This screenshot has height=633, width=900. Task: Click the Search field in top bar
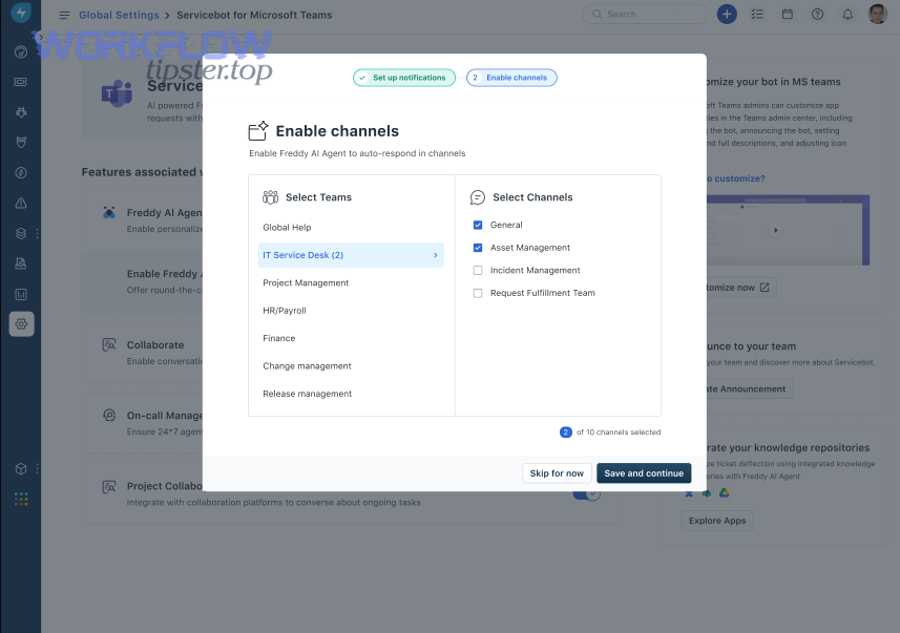(x=644, y=14)
